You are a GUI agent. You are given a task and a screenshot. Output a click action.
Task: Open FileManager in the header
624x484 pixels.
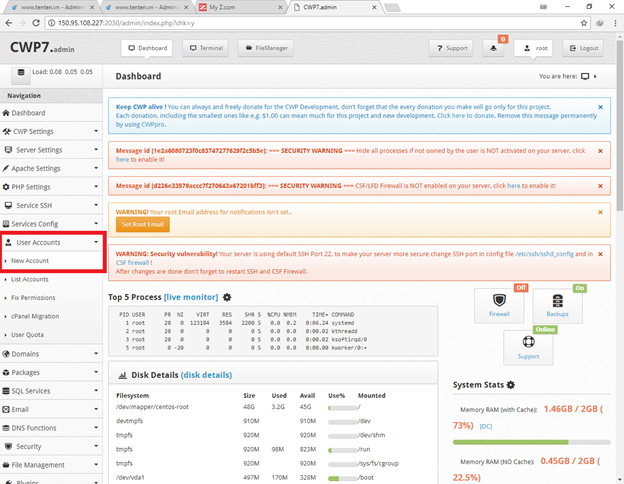(266, 48)
